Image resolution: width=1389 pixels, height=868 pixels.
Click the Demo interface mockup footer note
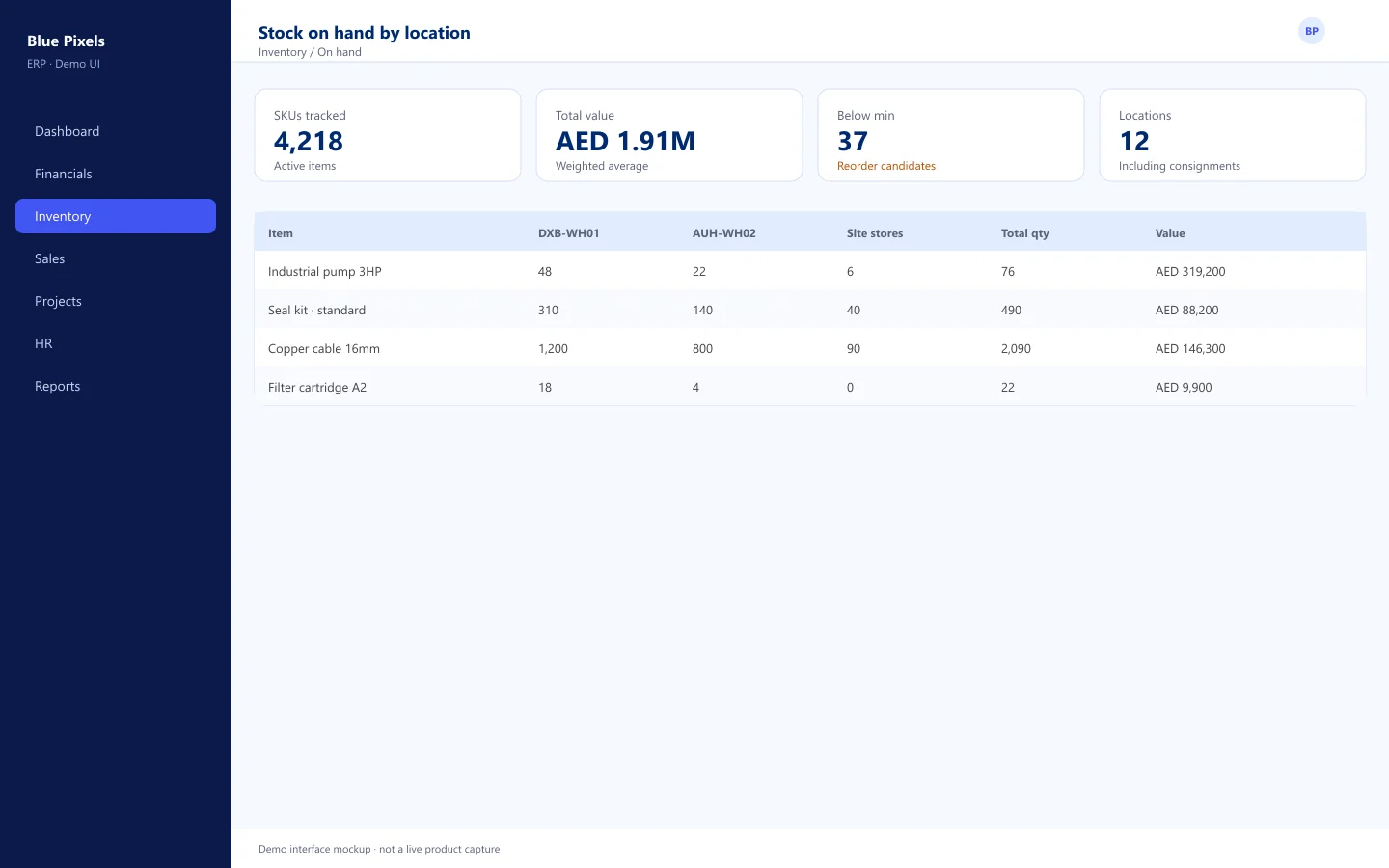[x=379, y=850]
